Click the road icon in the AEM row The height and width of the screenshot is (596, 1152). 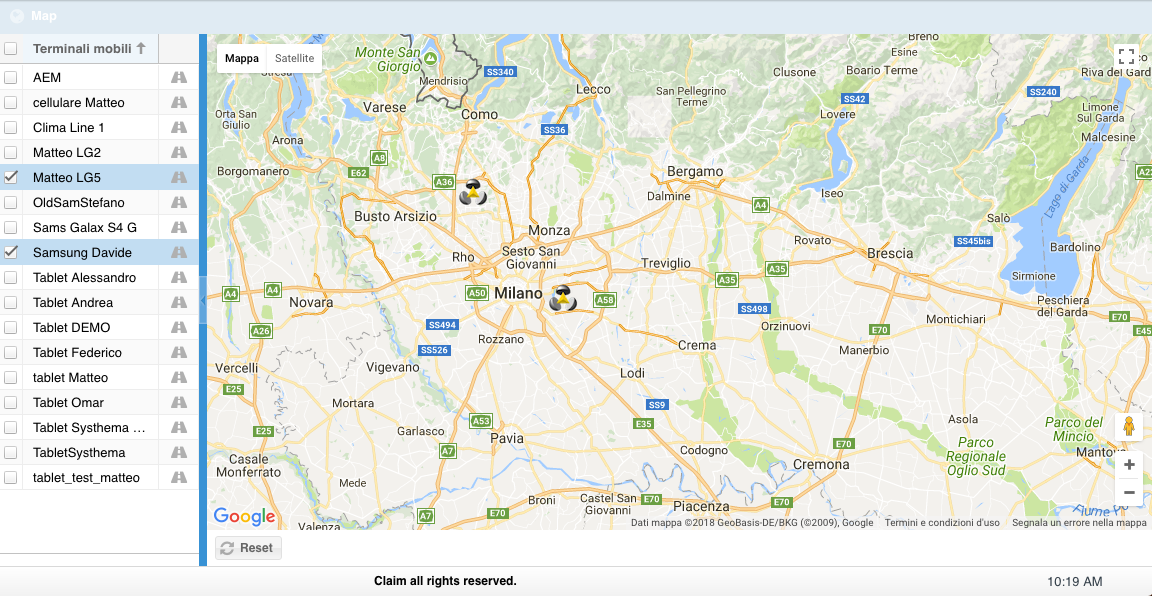[x=179, y=77]
